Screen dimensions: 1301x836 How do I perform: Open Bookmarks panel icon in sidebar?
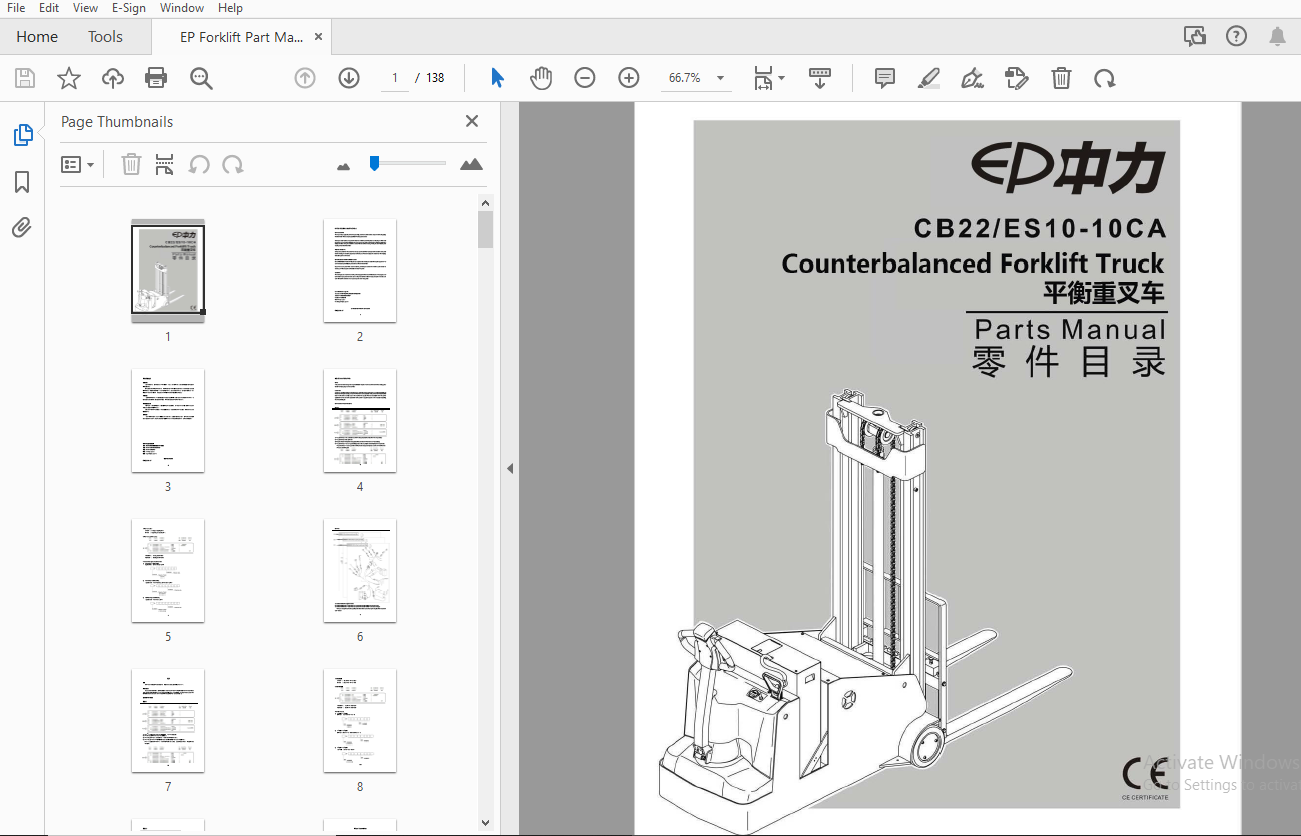coord(23,182)
